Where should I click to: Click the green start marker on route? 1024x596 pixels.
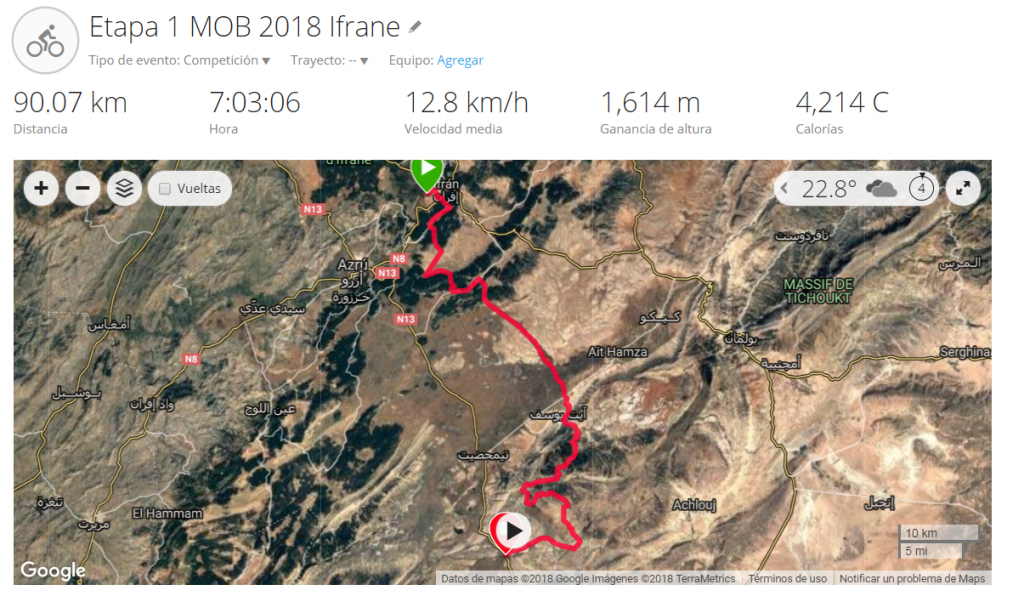tap(427, 174)
